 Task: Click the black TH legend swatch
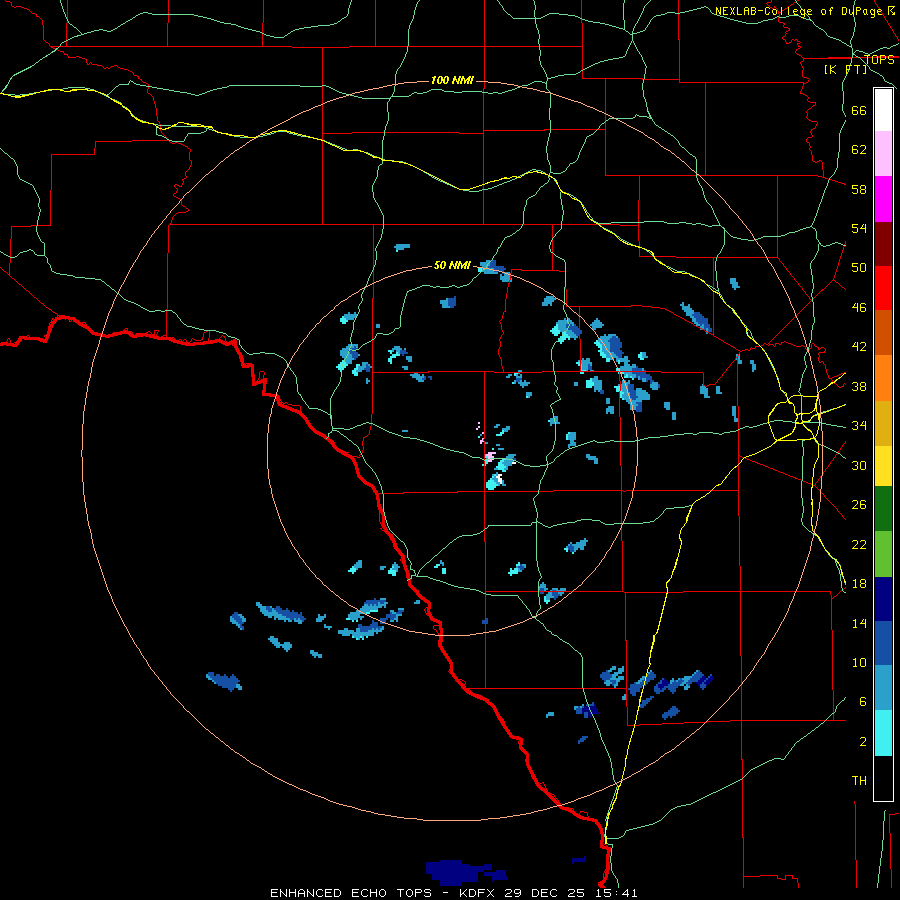click(883, 778)
